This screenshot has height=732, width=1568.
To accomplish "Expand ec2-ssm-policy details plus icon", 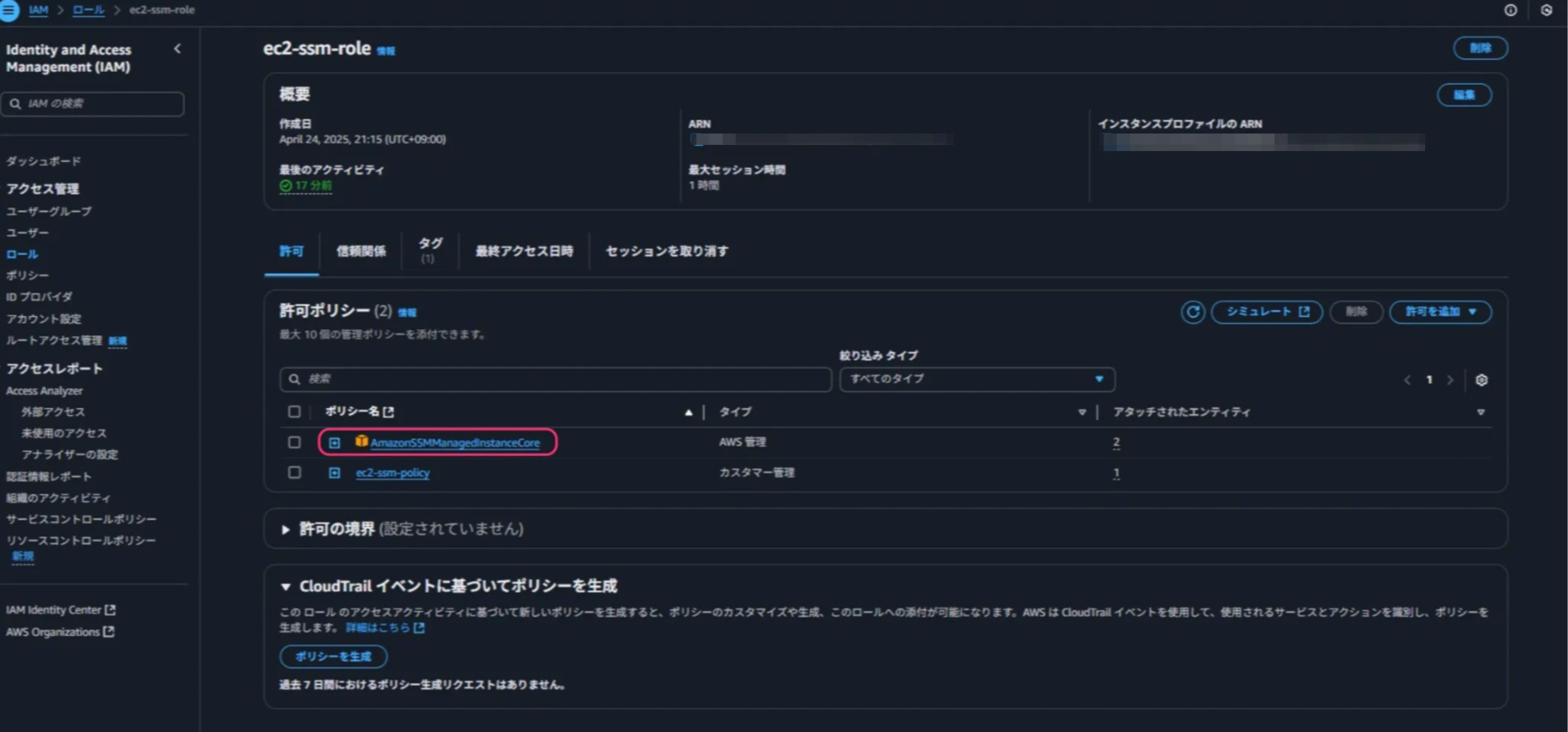I will 334,473.
